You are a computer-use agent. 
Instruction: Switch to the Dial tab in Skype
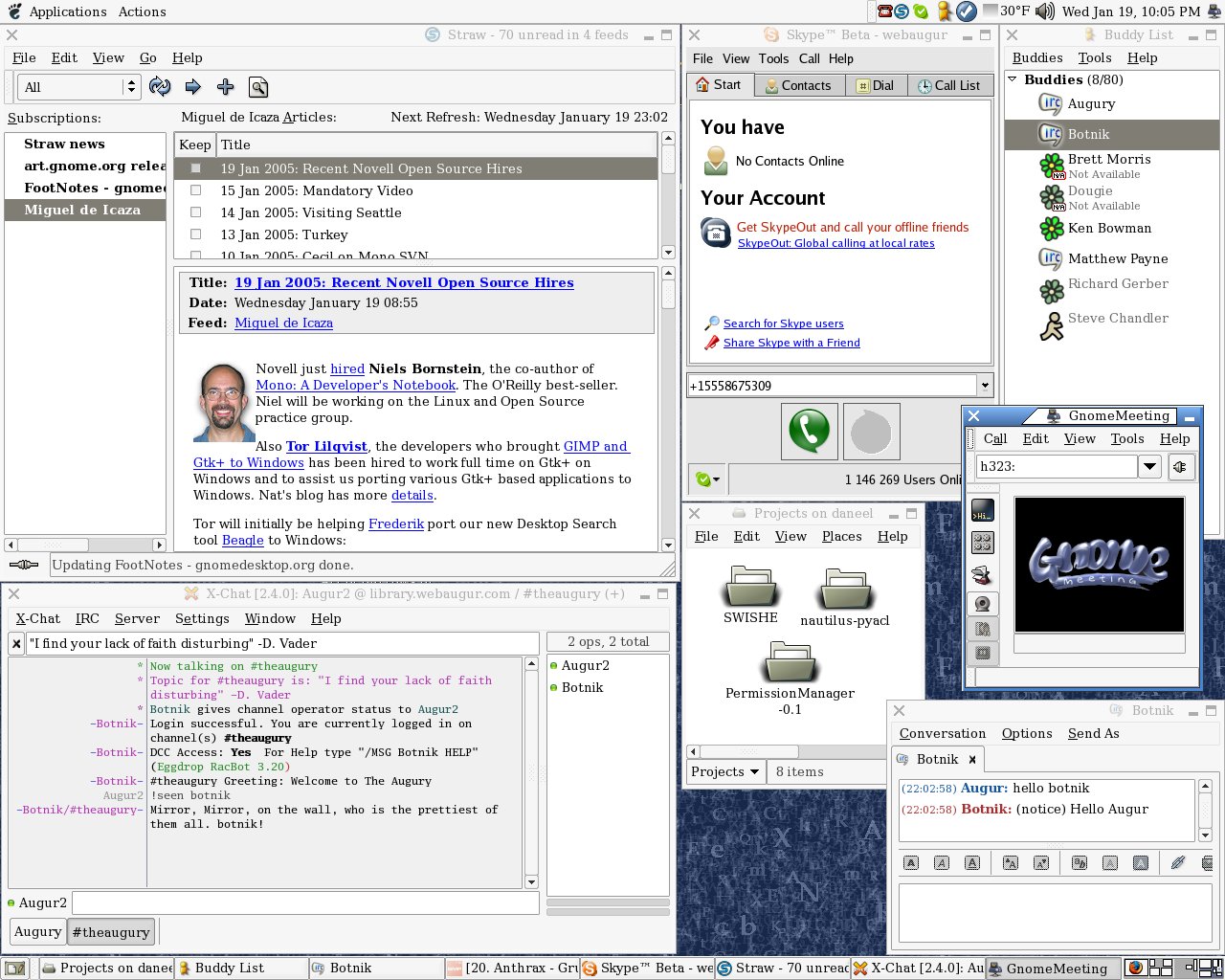pyautogui.click(x=875, y=85)
